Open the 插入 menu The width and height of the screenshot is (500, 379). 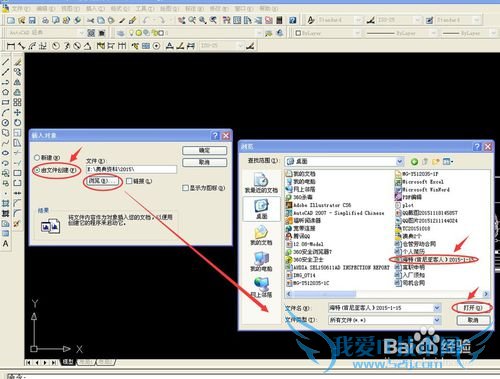coord(95,8)
